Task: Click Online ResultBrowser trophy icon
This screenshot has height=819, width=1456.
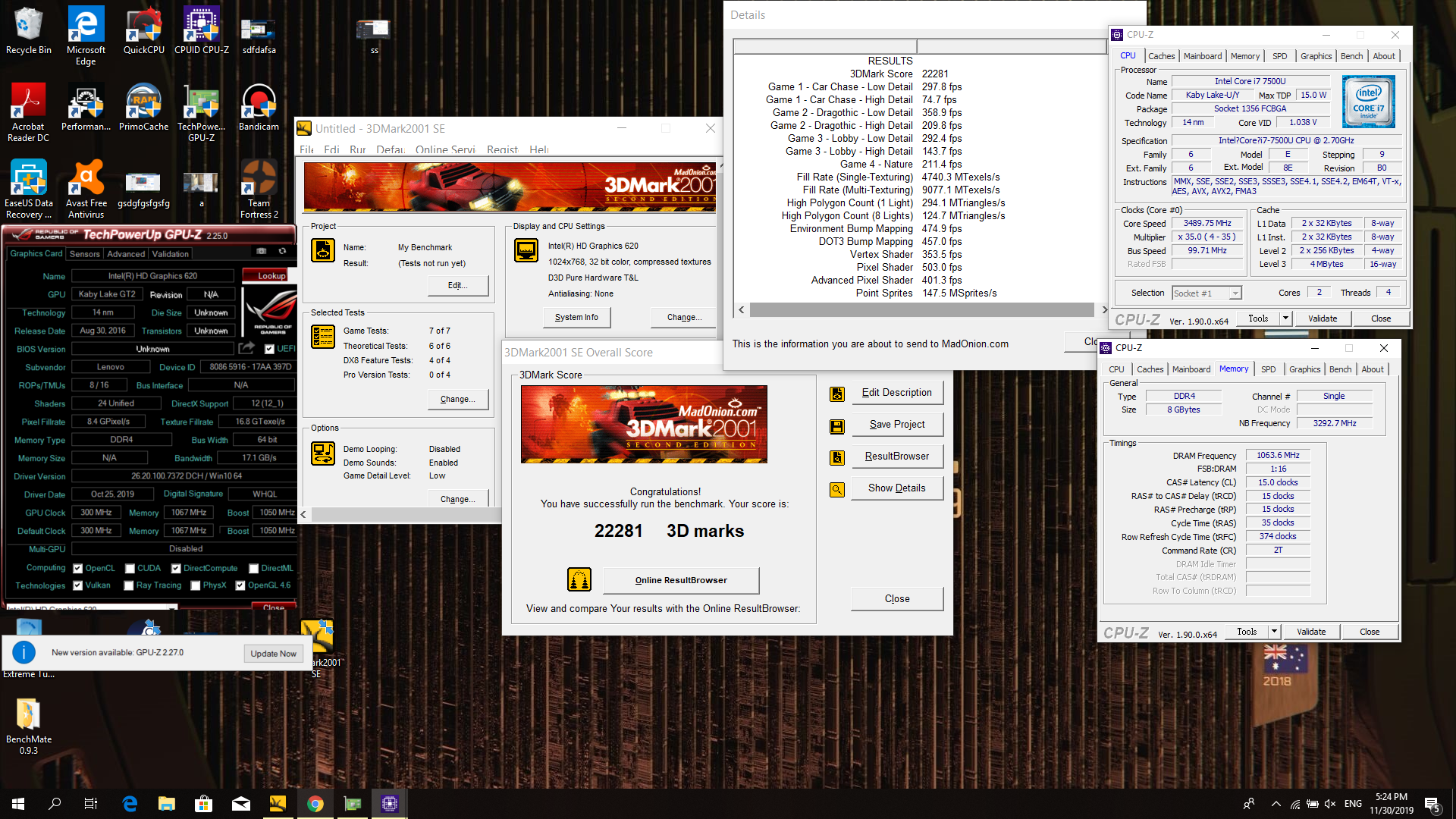Action: click(579, 579)
